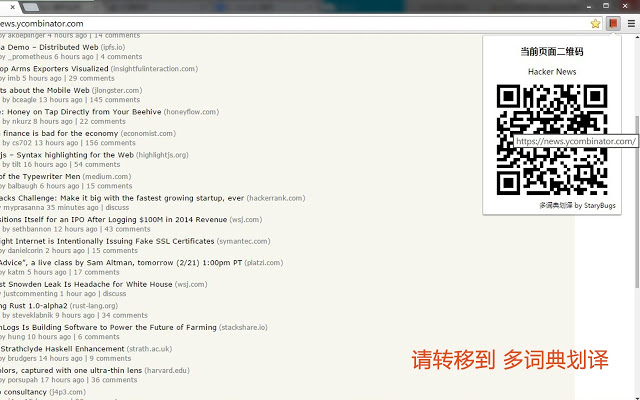640x400 pixels.
Task: Open Honey on Tap Beehive story
Action: [x=80, y=112]
